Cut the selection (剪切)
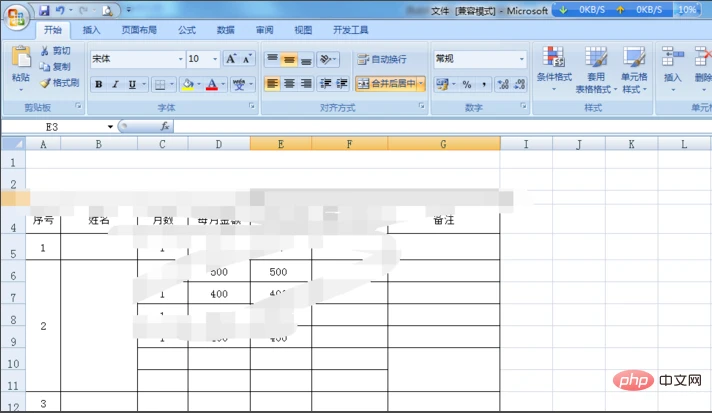 pyautogui.click(x=55, y=51)
